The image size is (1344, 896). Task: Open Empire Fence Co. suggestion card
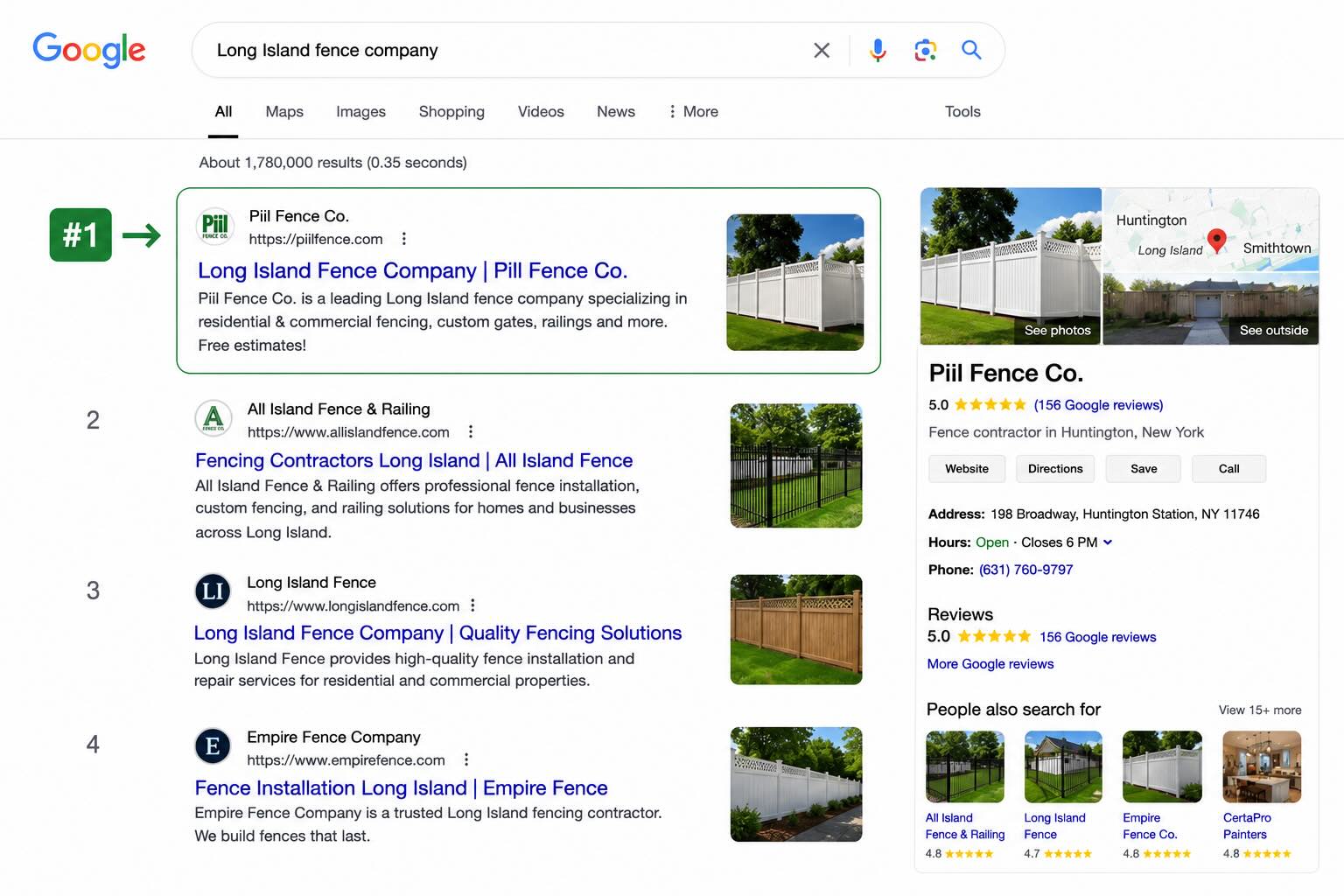(1161, 795)
